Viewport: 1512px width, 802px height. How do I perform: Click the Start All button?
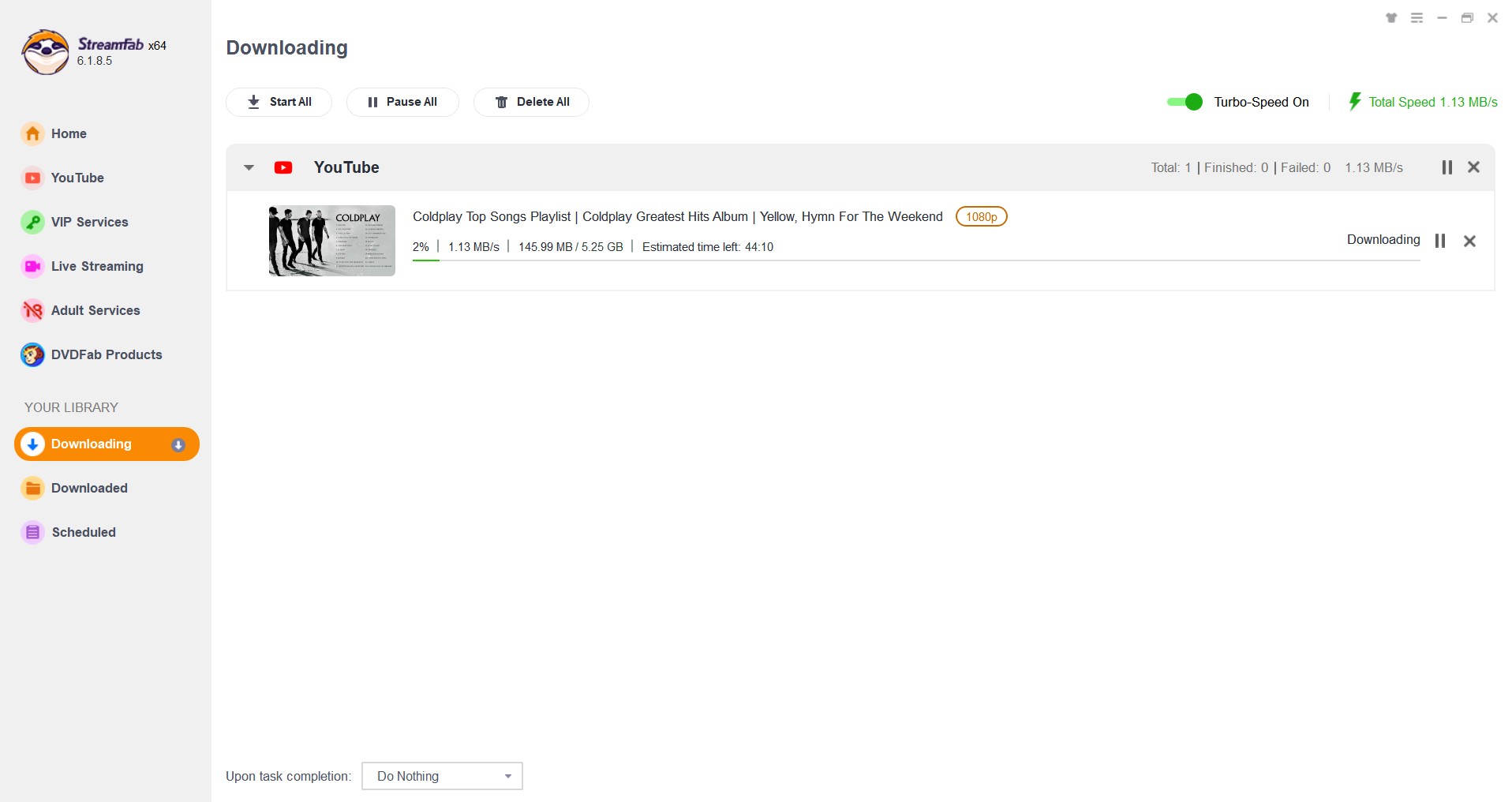pyautogui.click(x=279, y=102)
